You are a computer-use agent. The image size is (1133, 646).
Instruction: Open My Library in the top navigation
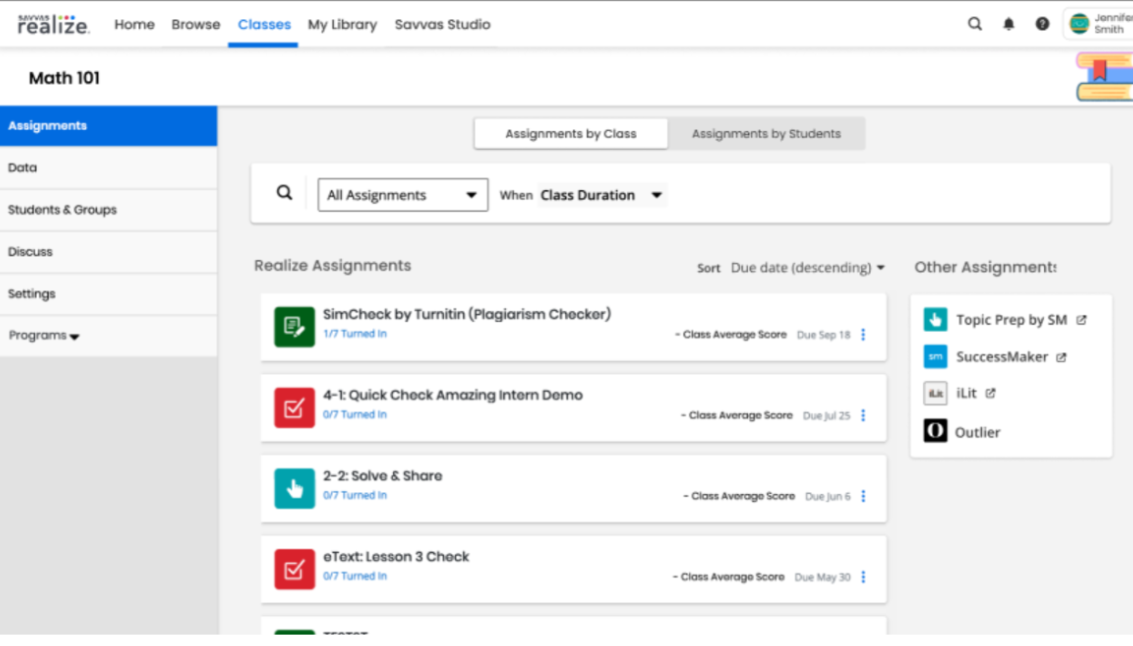343,25
